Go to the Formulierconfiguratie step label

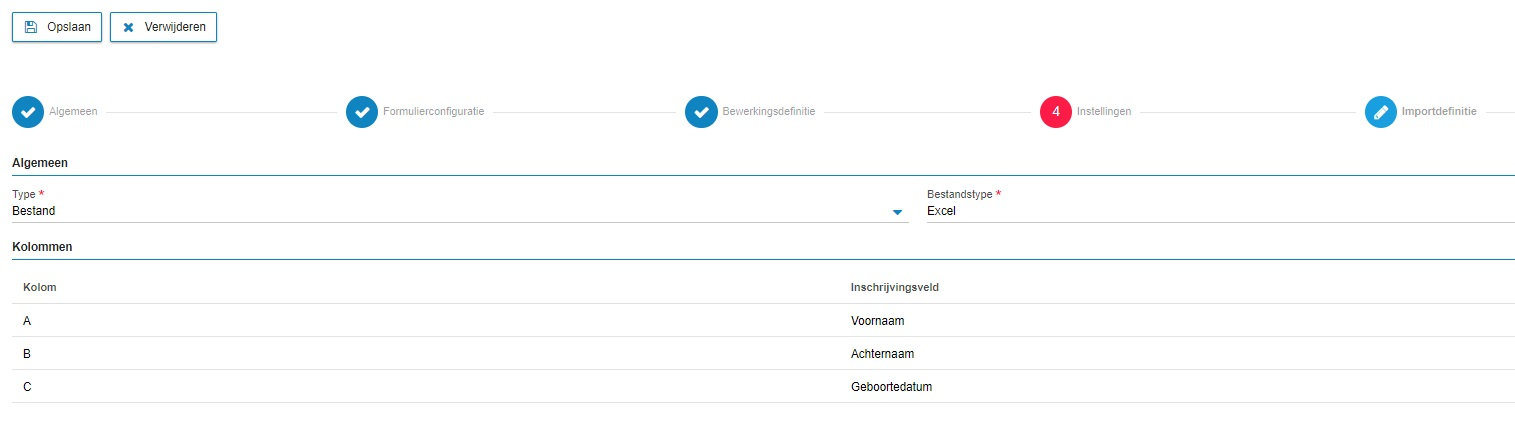pos(433,112)
